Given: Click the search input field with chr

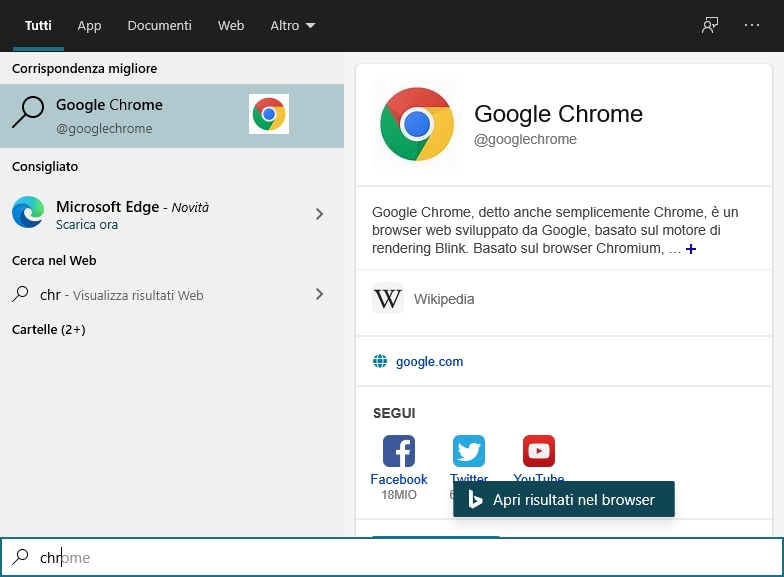Looking at the screenshot, I should pos(392,557).
